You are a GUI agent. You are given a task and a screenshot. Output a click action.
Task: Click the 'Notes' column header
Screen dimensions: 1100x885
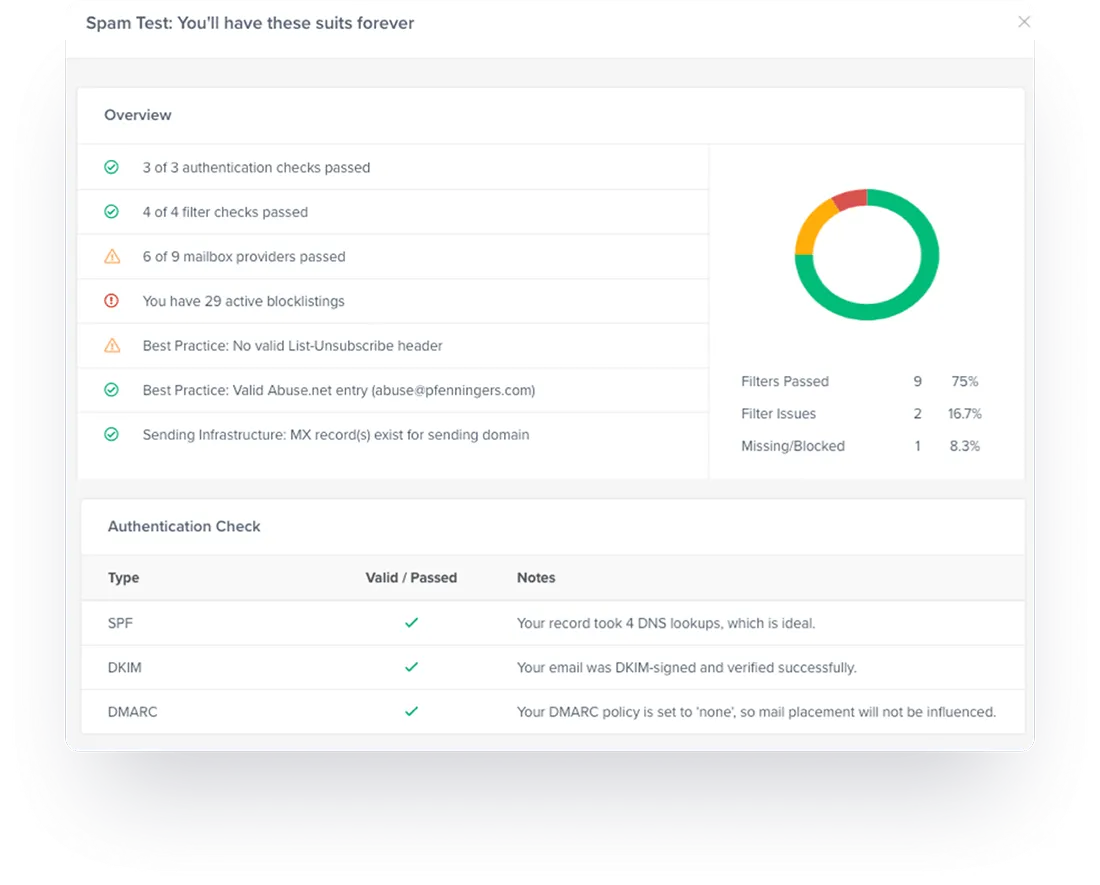coord(536,578)
